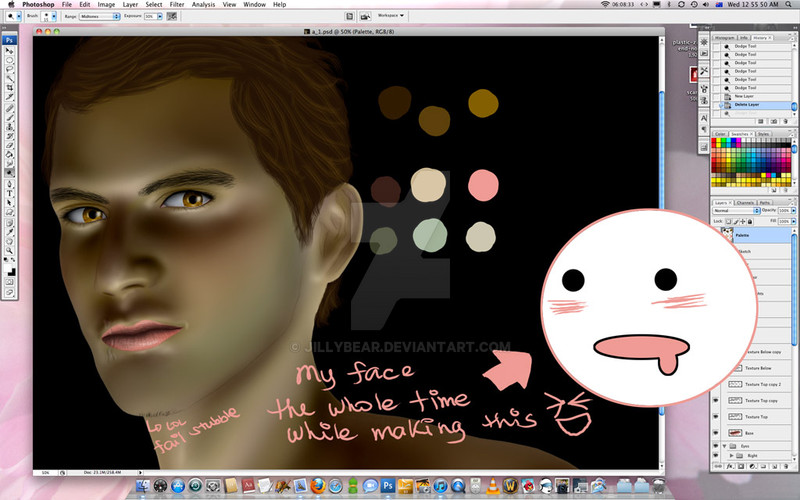Viewport: 800px width, 500px height.
Task: Select the Hand tool
Action: point(9,241)
